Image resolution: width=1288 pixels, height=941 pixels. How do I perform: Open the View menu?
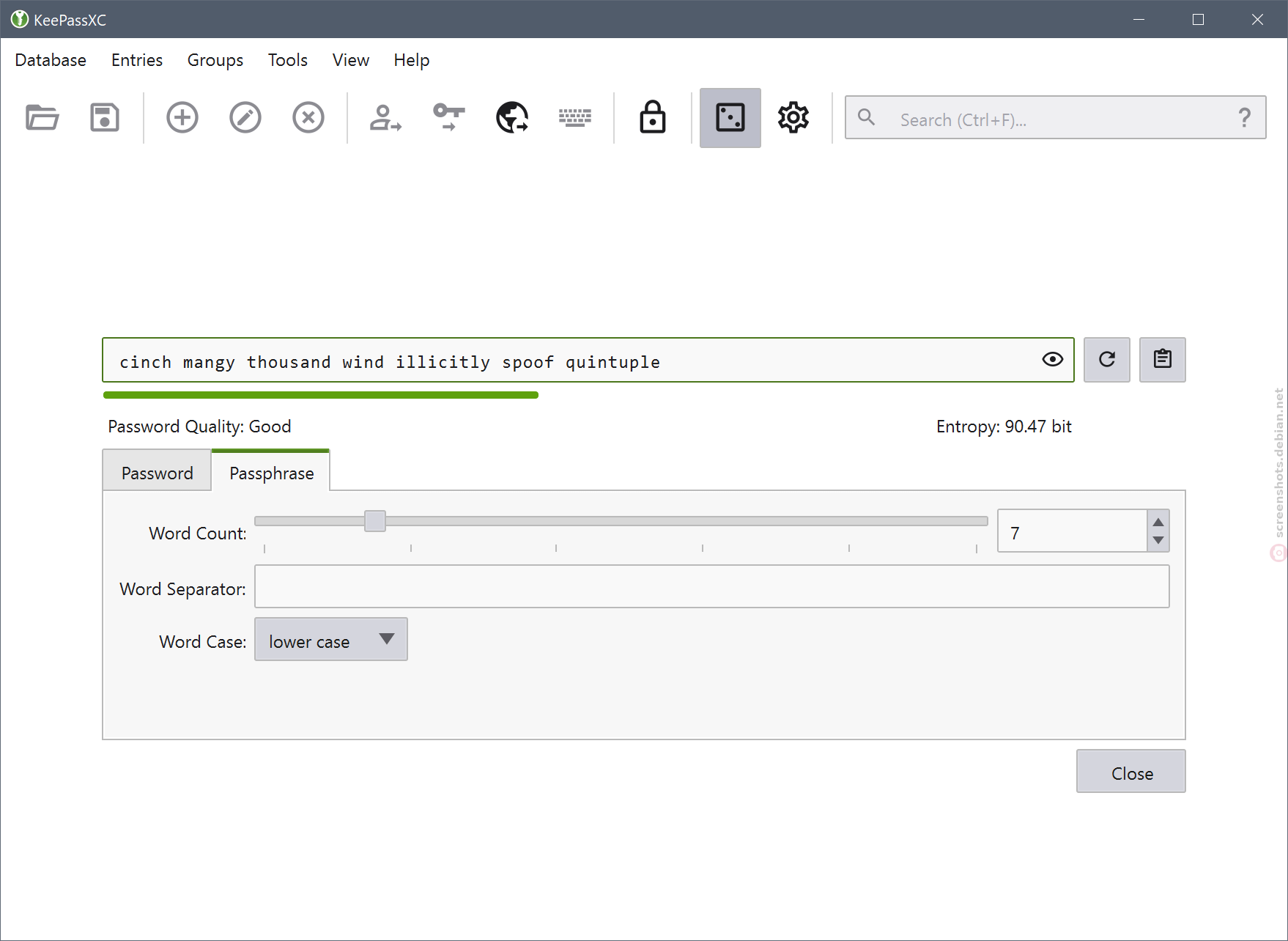(x=351, y=60)
